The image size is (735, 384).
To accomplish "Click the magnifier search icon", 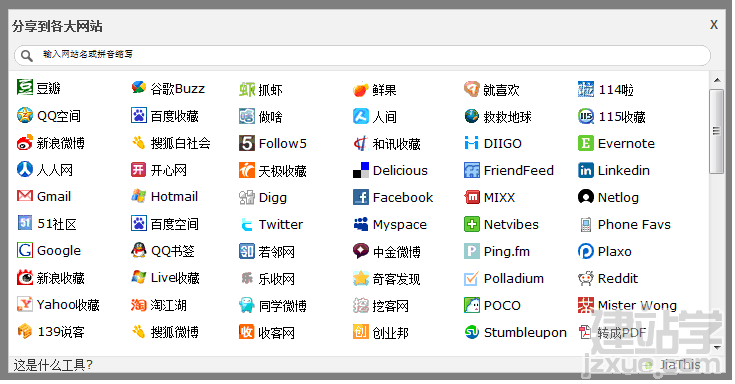I will point(27,55).
